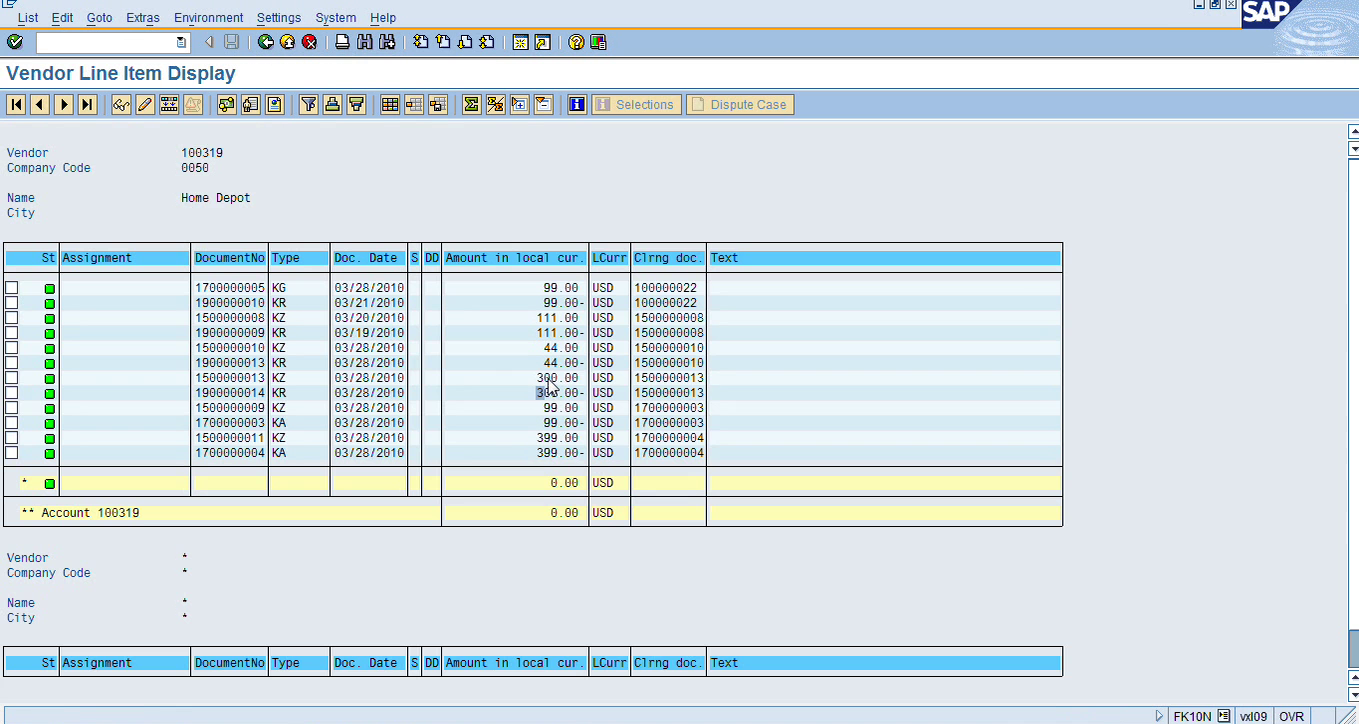Viewport: 1359px width, 724px height.
Task: Click the Print icon in standard toolbar
Action: tap(342, 42)
